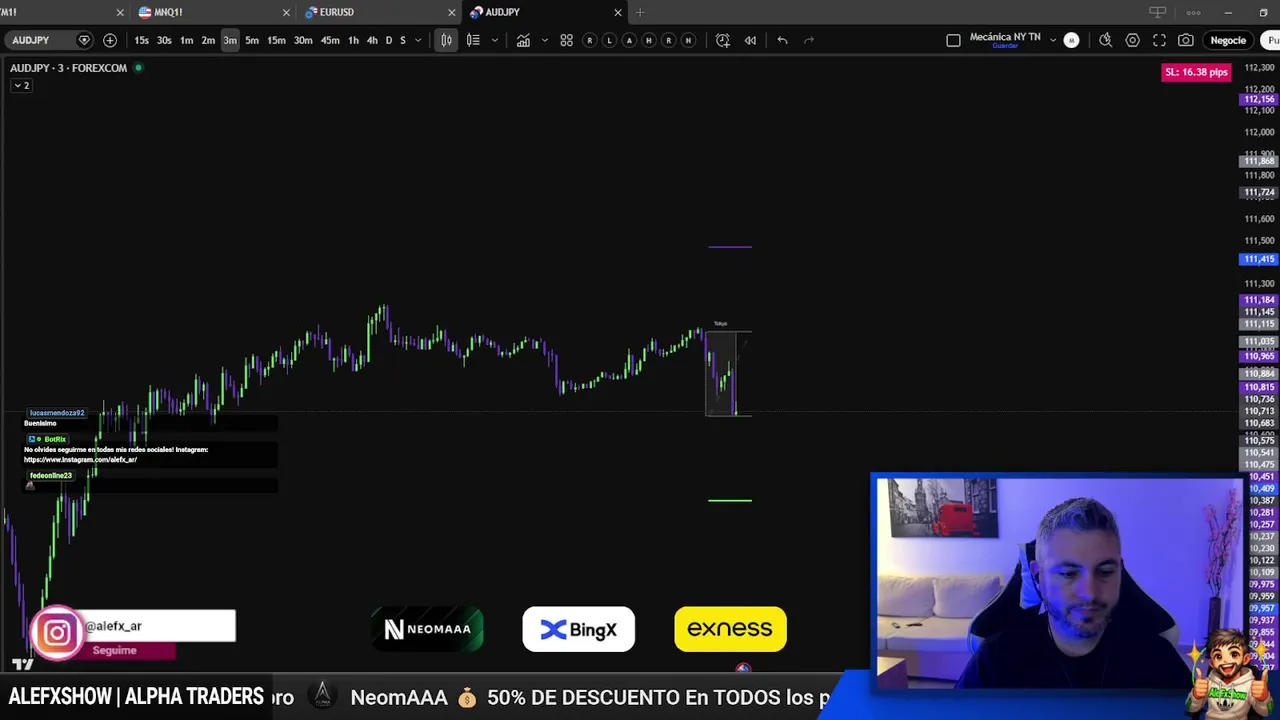Expand the timeframe list dropdown arrow

pyautogui.click(x=418, y=40)
